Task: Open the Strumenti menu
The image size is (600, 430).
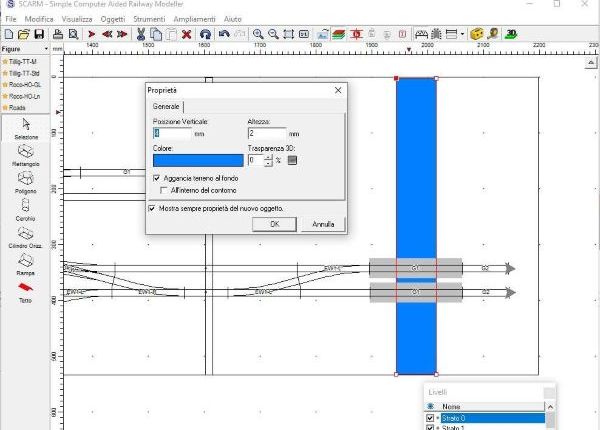Action: tap(149, 19)
